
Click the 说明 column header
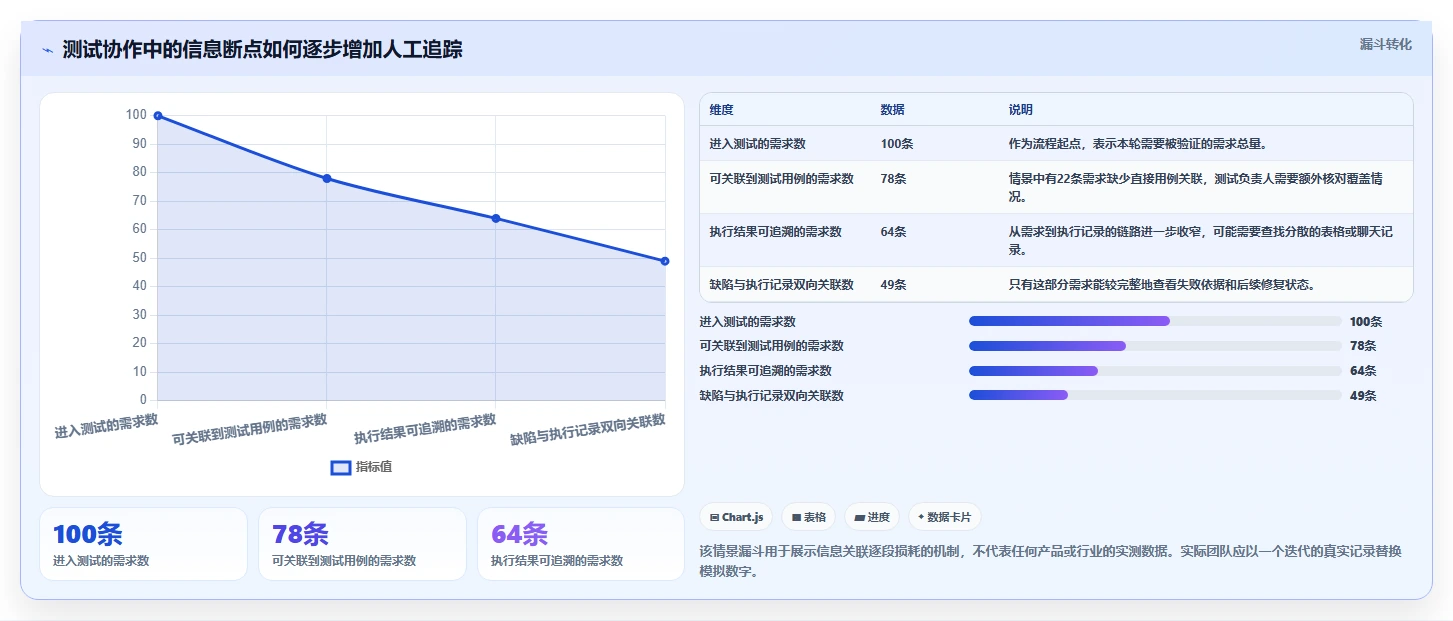pos(1020,110)
